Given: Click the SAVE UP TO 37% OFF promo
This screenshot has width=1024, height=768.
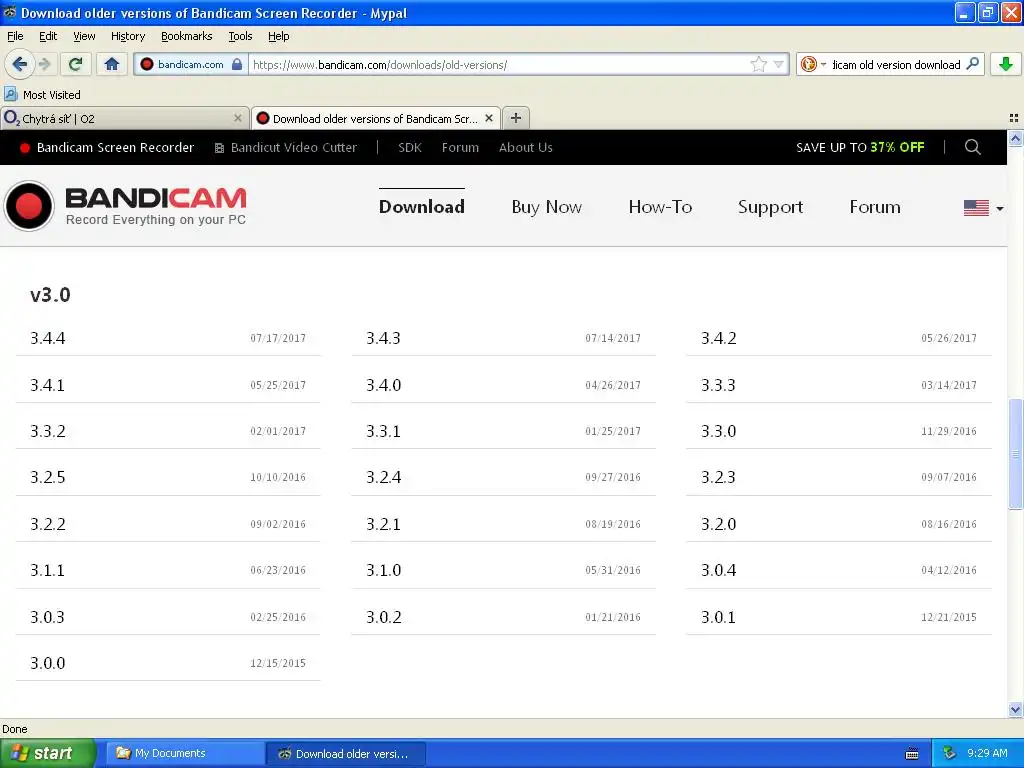Looking at the screenshot, I should [860, 148].
